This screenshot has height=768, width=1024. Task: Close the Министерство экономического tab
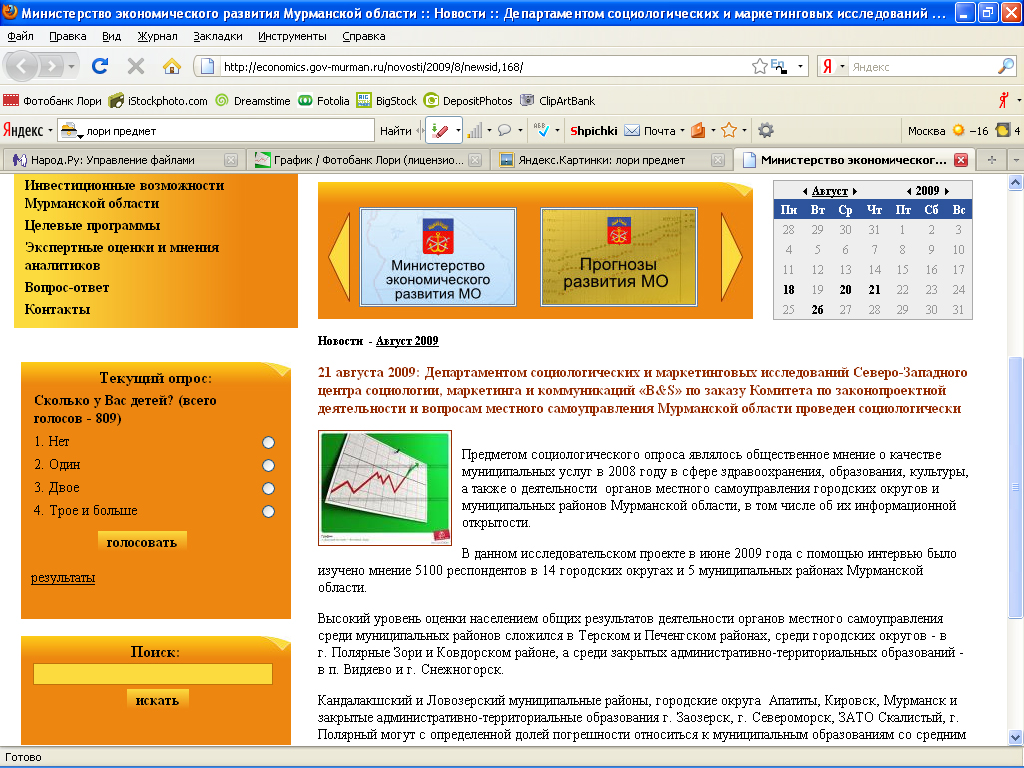[x=961, y=160]
